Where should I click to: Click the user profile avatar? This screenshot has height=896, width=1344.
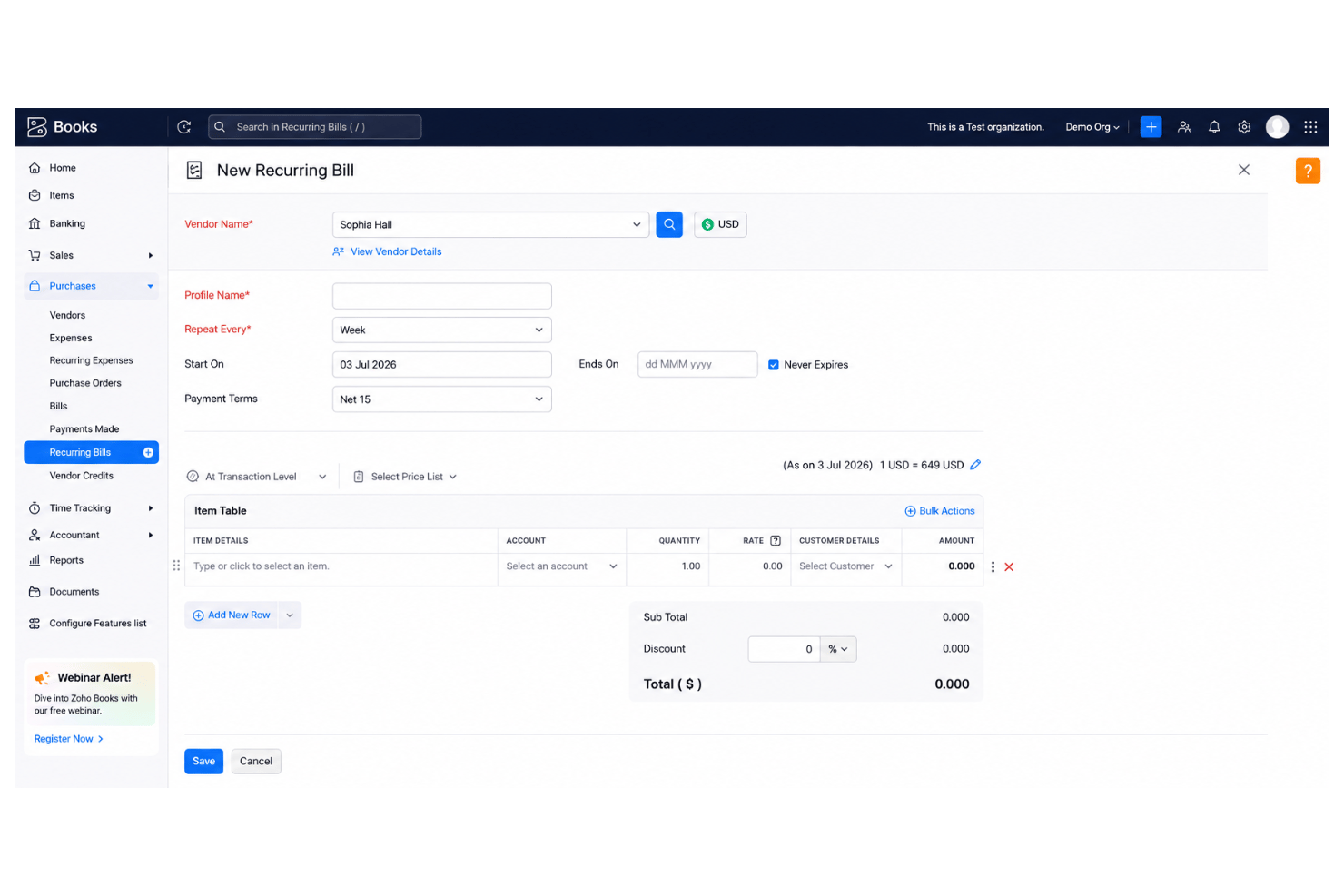pyautogui.click(x=1278, y=127)
